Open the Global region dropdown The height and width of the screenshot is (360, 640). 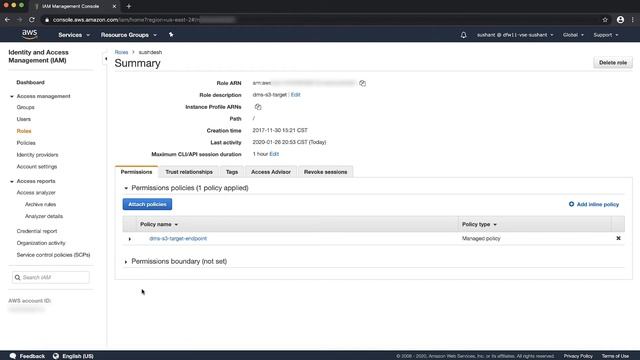(x=573, y=35)
